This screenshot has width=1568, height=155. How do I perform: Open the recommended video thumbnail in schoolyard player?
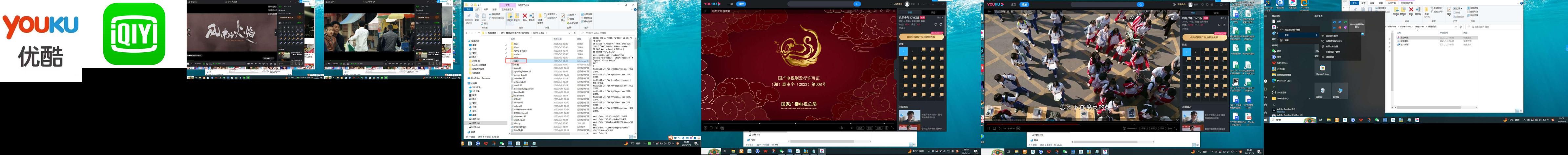(1193, 116)
